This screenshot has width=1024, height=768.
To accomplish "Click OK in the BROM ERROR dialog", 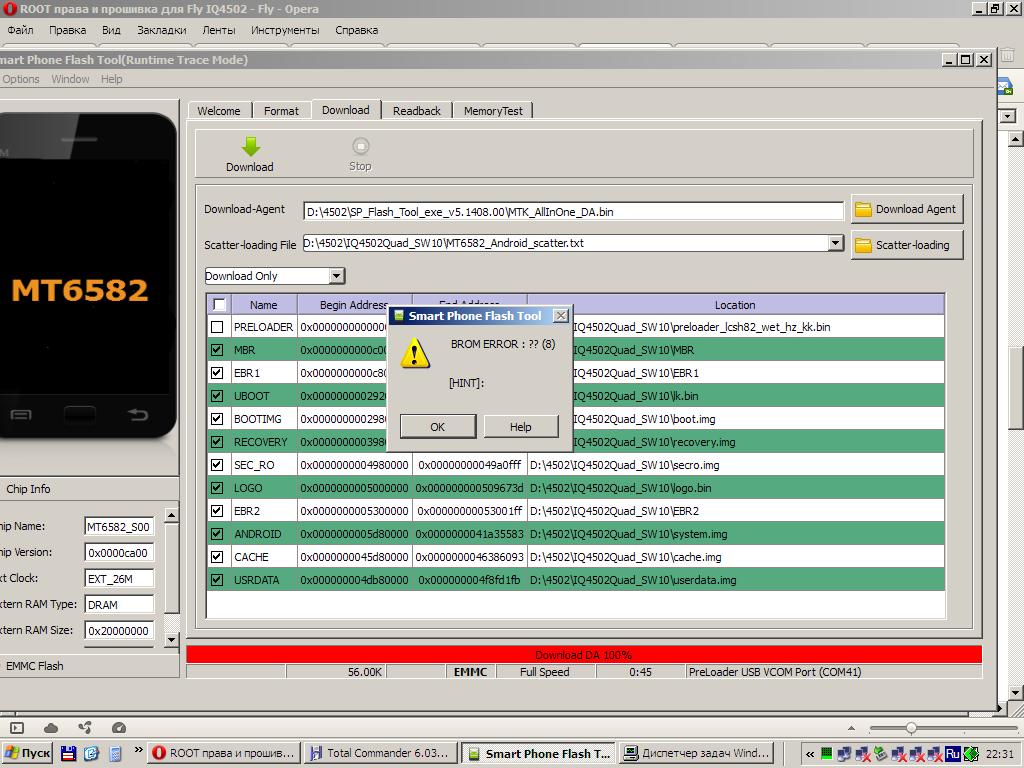I will [x=437, y=427].
